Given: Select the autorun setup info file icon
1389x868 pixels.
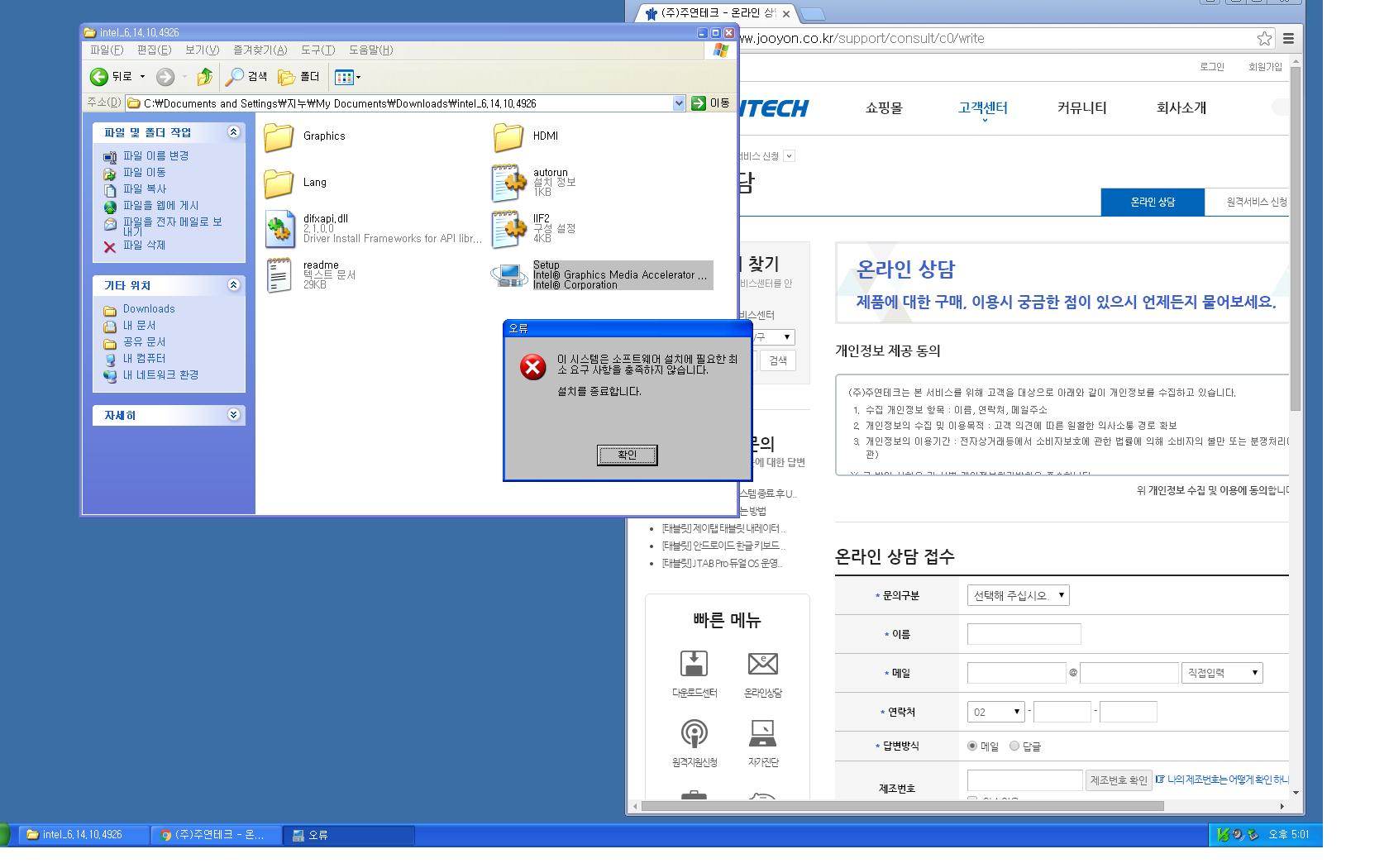Looking at the screenshot, I should click(x=508, y=183).
